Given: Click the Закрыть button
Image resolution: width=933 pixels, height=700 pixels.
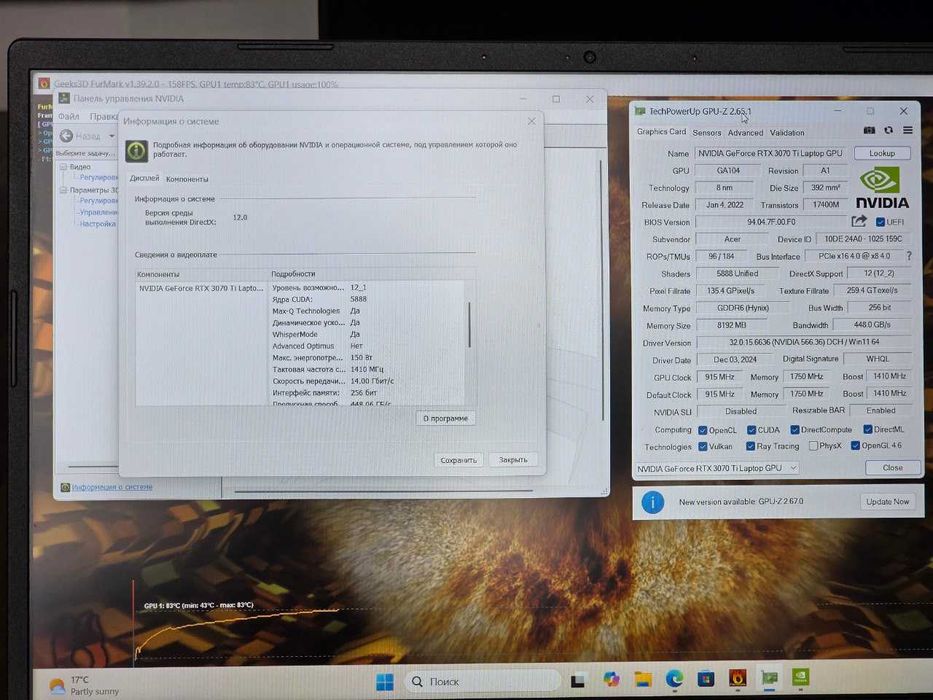Looking at the screenshot, I should click(513, 460).
